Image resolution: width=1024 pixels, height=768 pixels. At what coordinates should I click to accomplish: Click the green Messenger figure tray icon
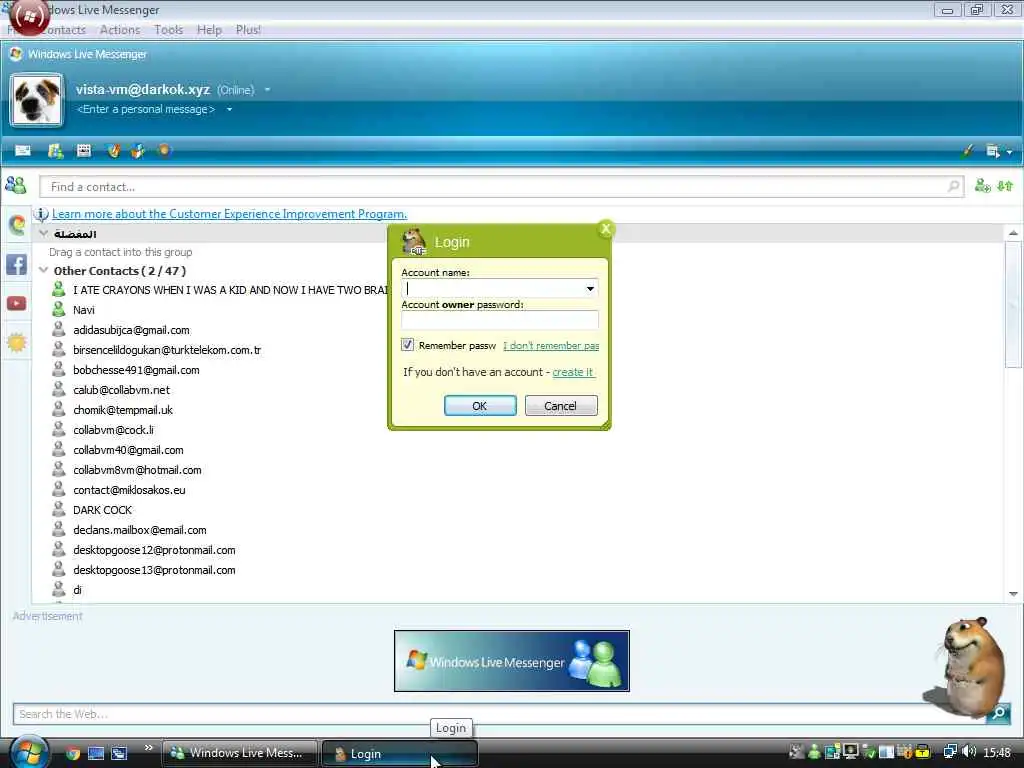tap(814, 752)
